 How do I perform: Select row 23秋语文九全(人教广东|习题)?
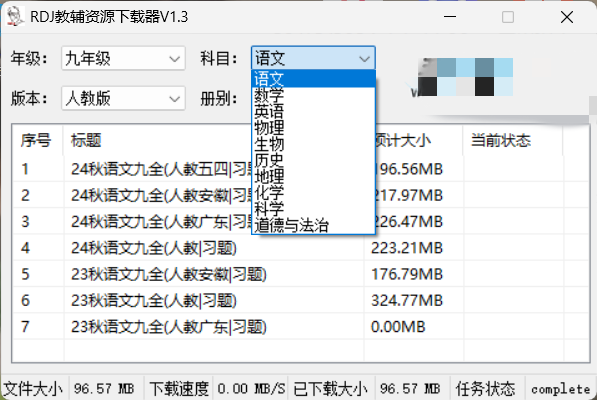coord(301,327)
